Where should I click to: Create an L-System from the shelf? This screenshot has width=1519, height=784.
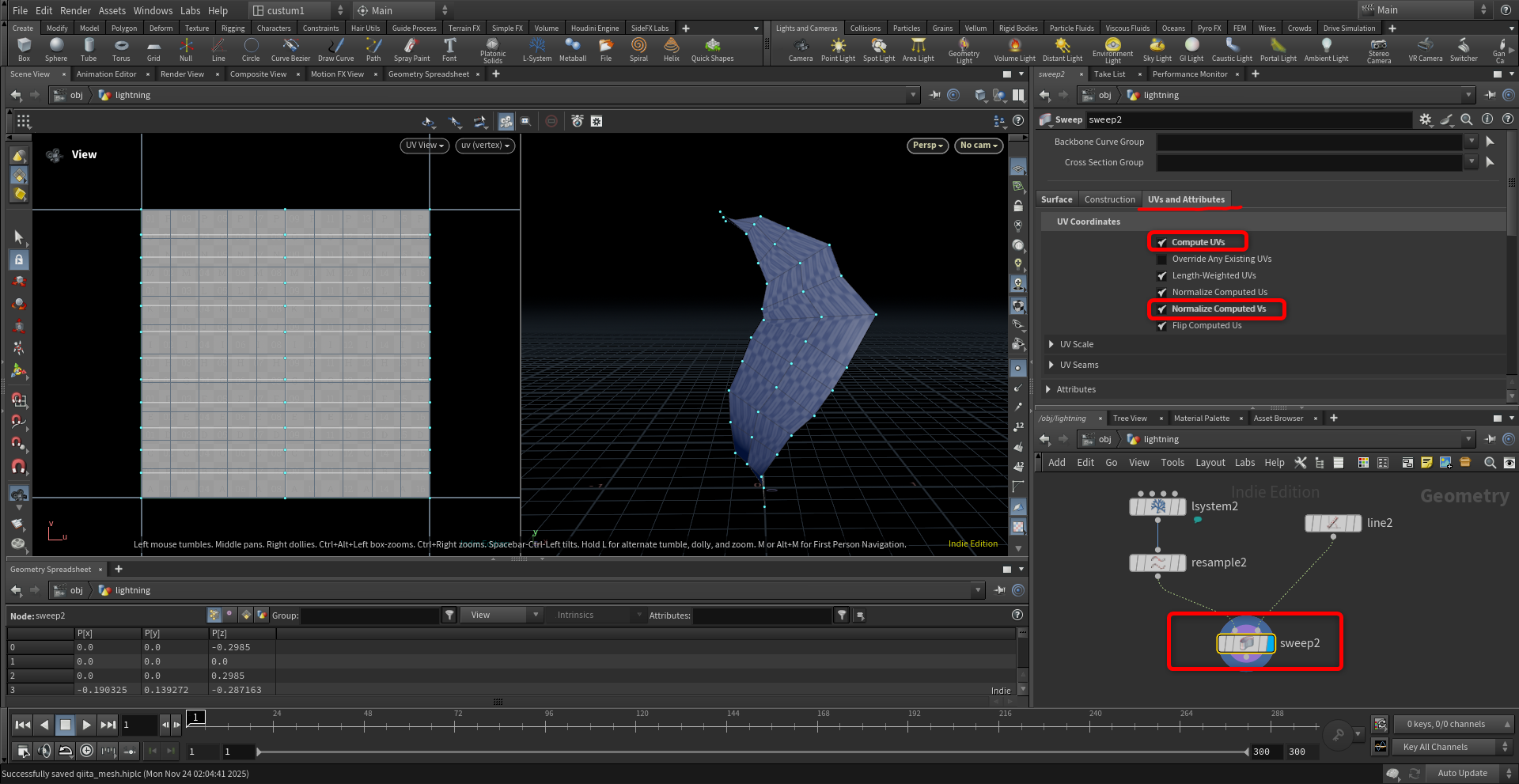click(x=537, y=49)
